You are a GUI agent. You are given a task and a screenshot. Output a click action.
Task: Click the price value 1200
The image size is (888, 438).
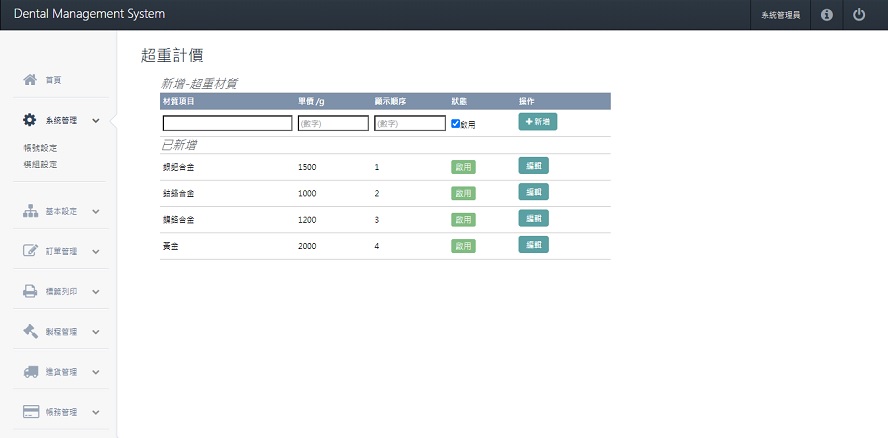point(307,220)
